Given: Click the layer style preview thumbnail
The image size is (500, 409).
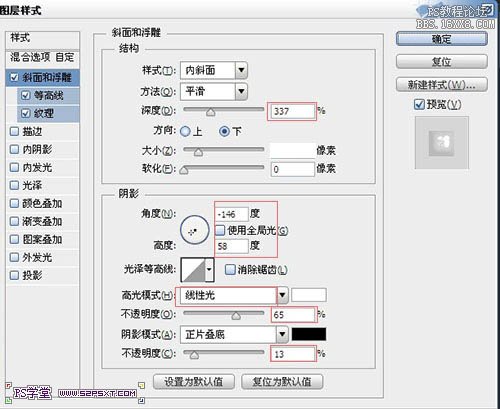Looking at the screenshot, I should click(442, 143).
